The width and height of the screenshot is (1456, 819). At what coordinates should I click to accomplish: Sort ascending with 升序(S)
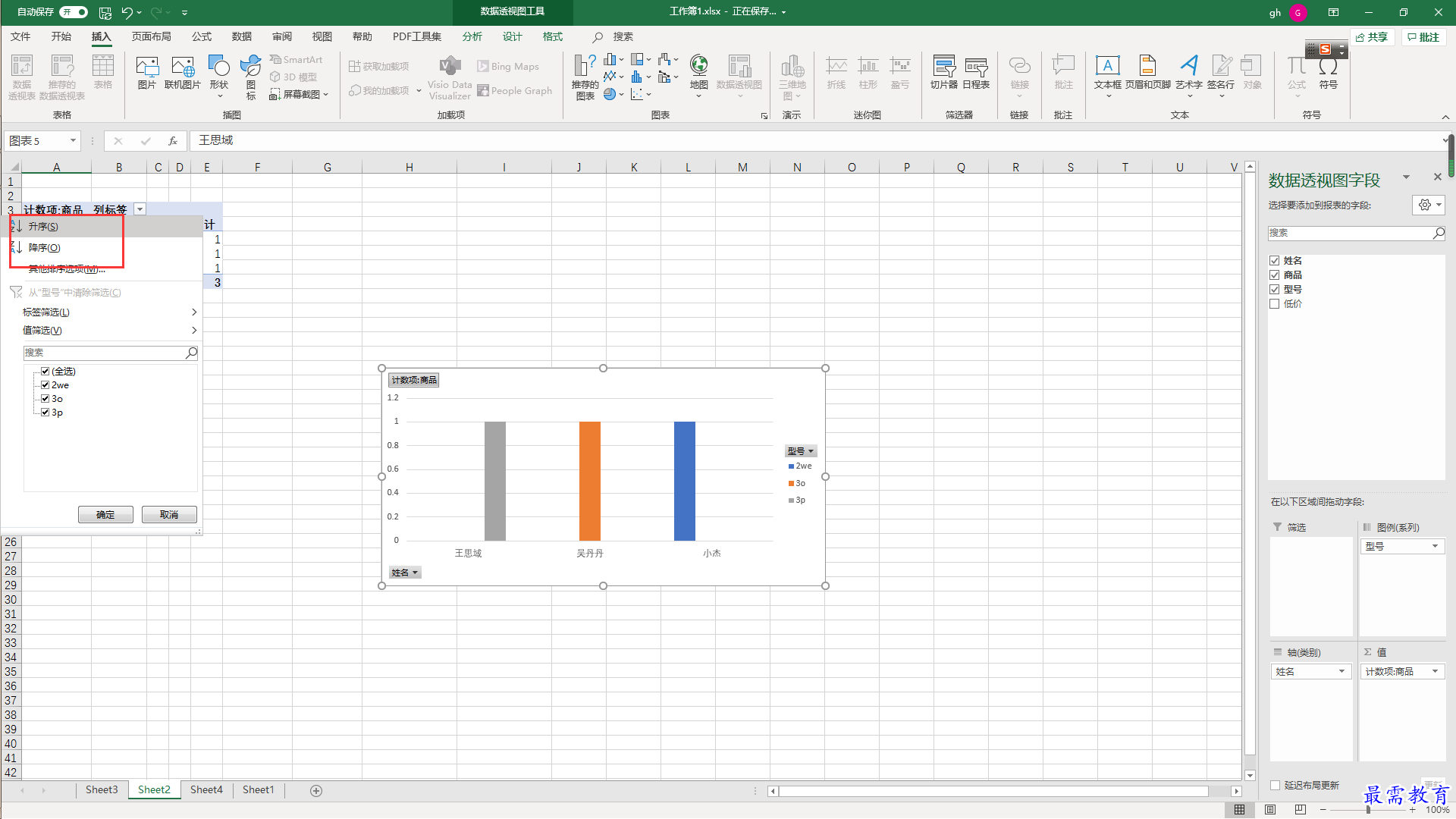click(x=102, y=227)
